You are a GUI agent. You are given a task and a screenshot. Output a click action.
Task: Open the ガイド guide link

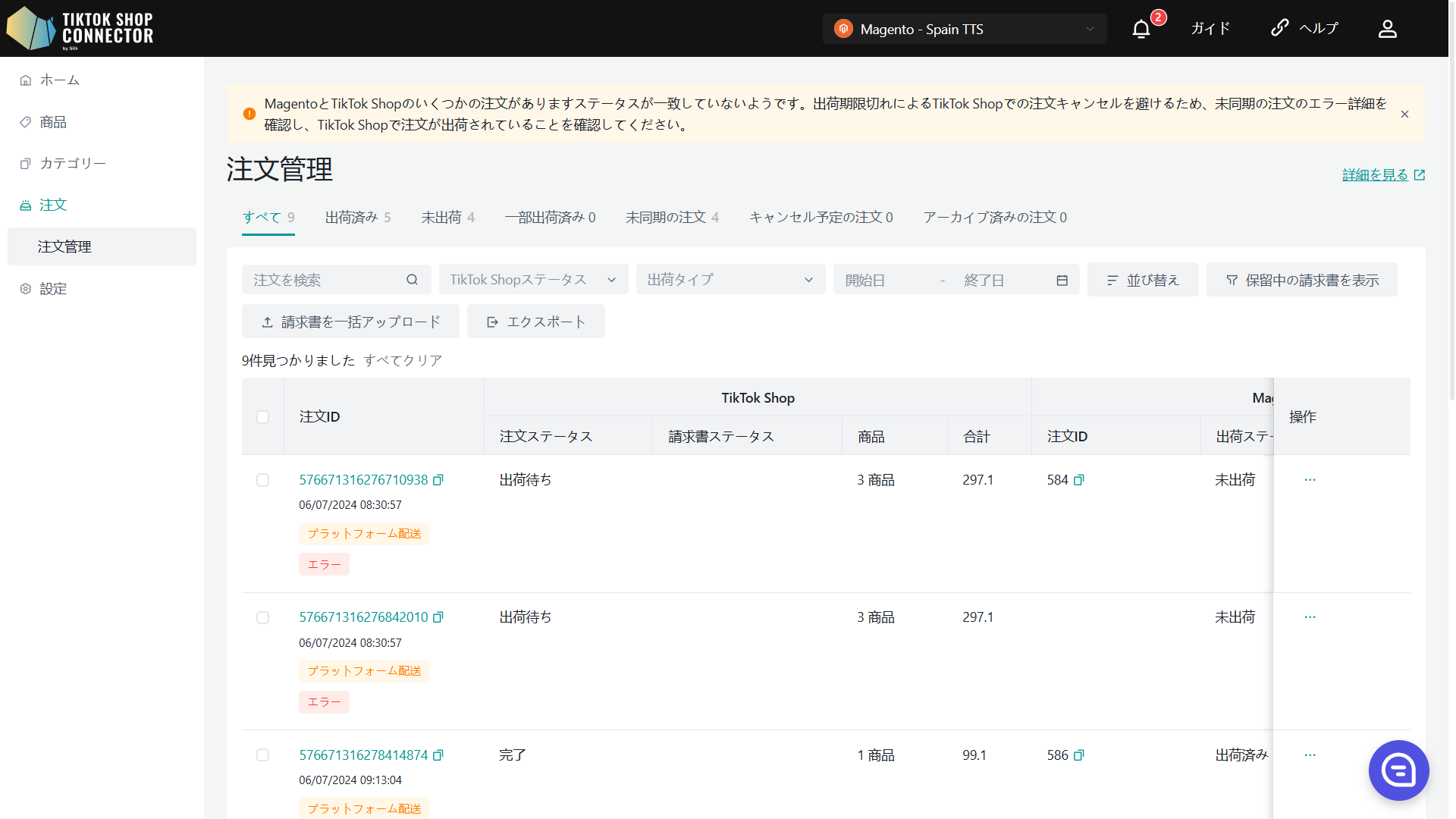tap(1210, 28)
